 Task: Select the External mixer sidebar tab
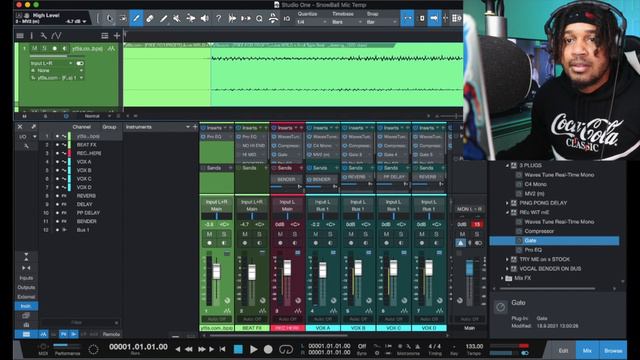(x=26, y=297)
